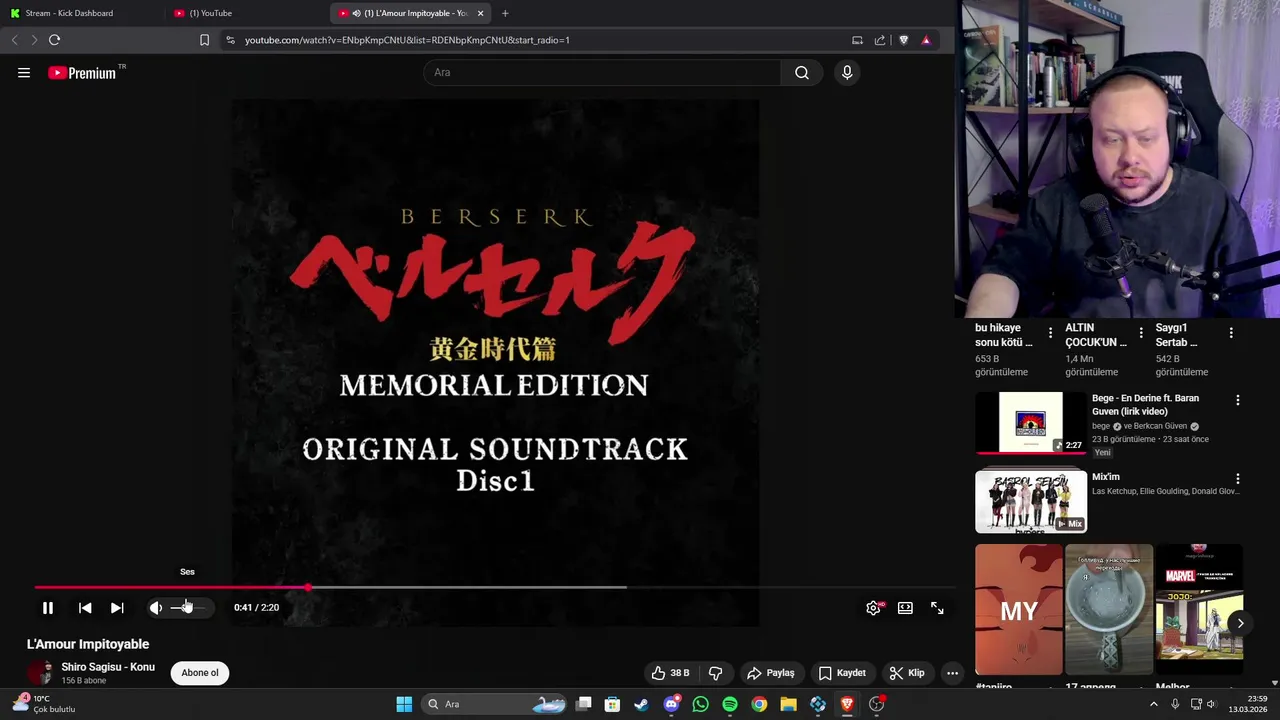Screen dimensions: 1280x720
Task: Click the cast/install icon in address bar
Action: pyautogui.click(x=857, y=40)
